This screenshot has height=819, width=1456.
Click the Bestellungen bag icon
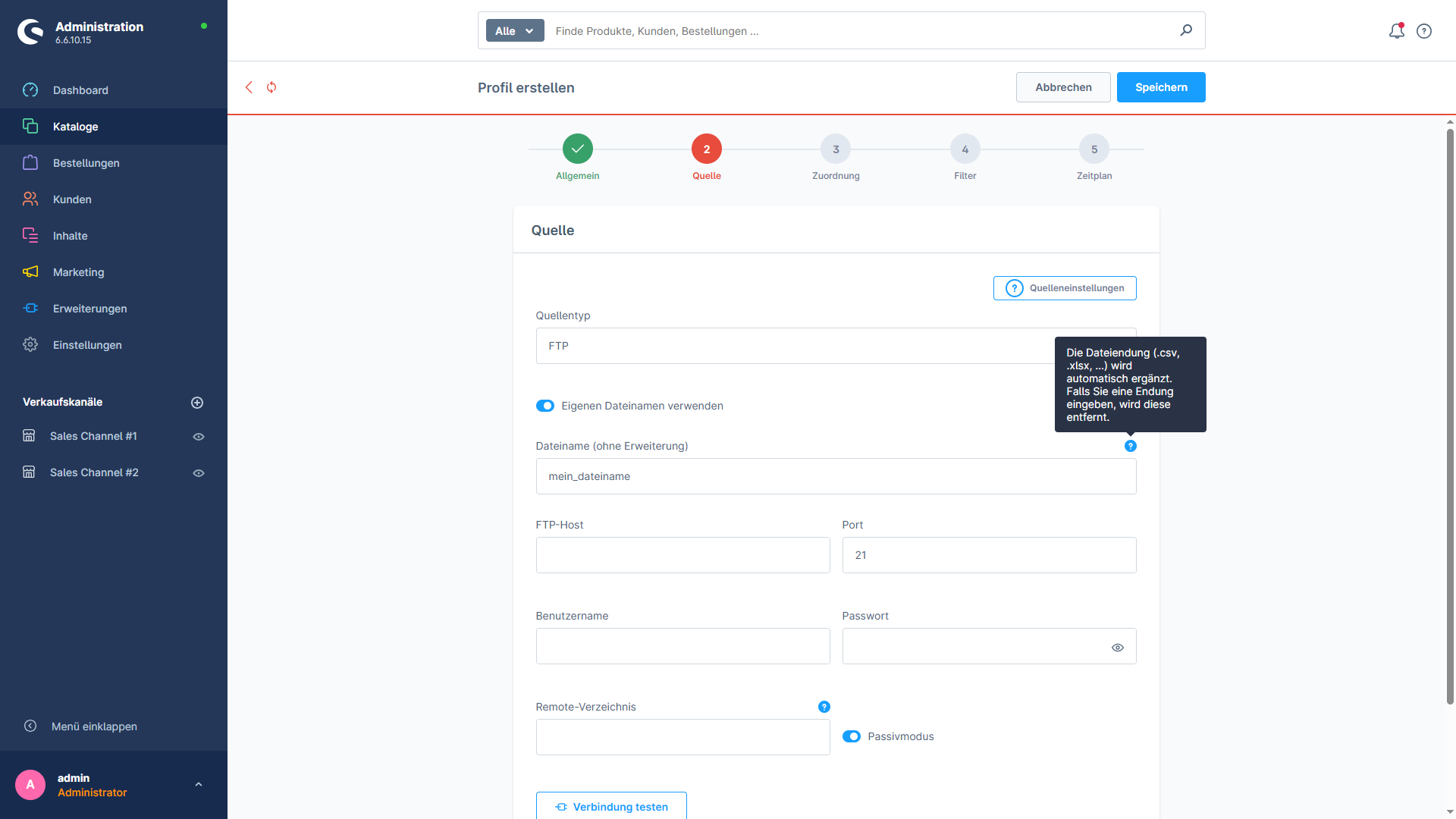pyautogui.click(x=30, y=163)
